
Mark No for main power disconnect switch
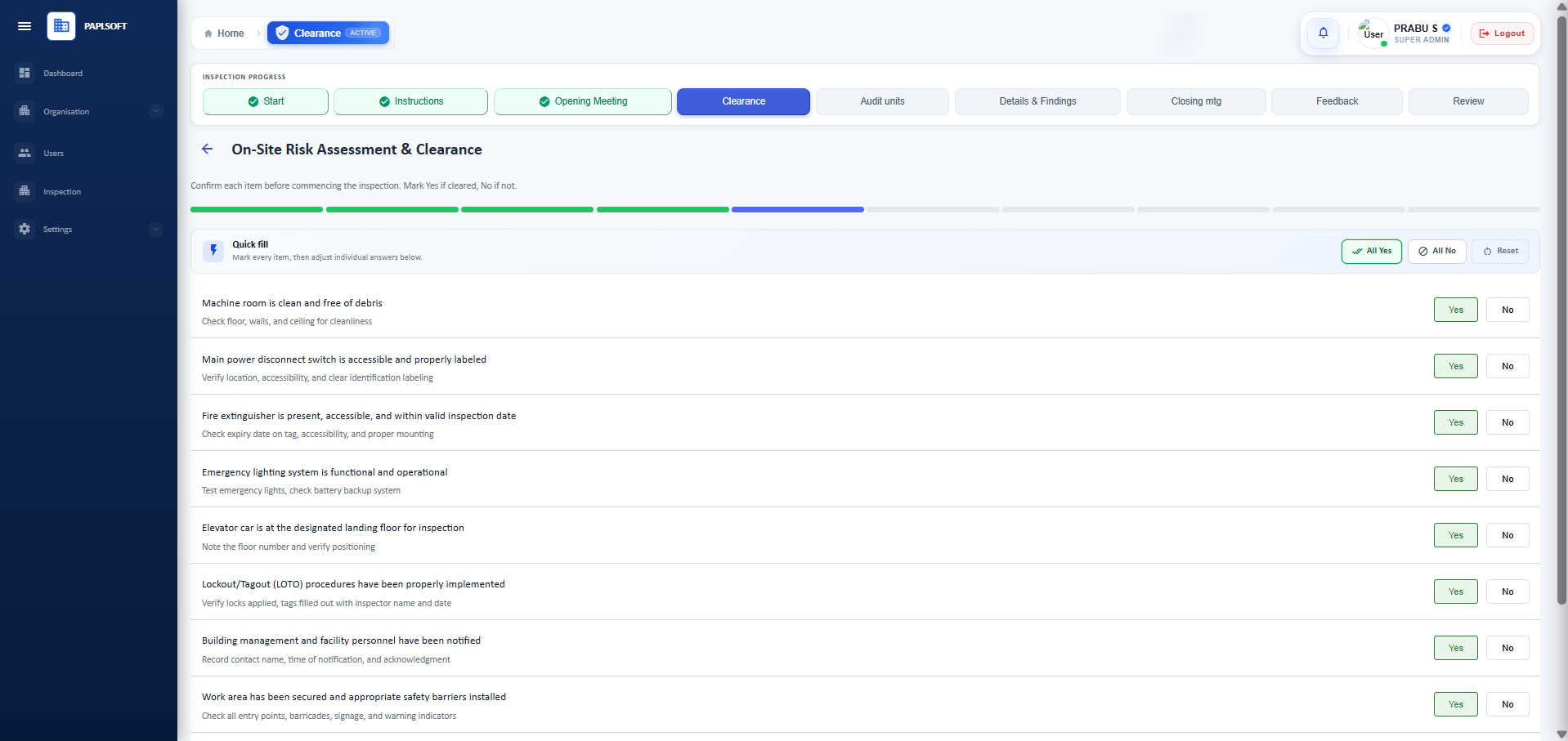click(1508, 366)
